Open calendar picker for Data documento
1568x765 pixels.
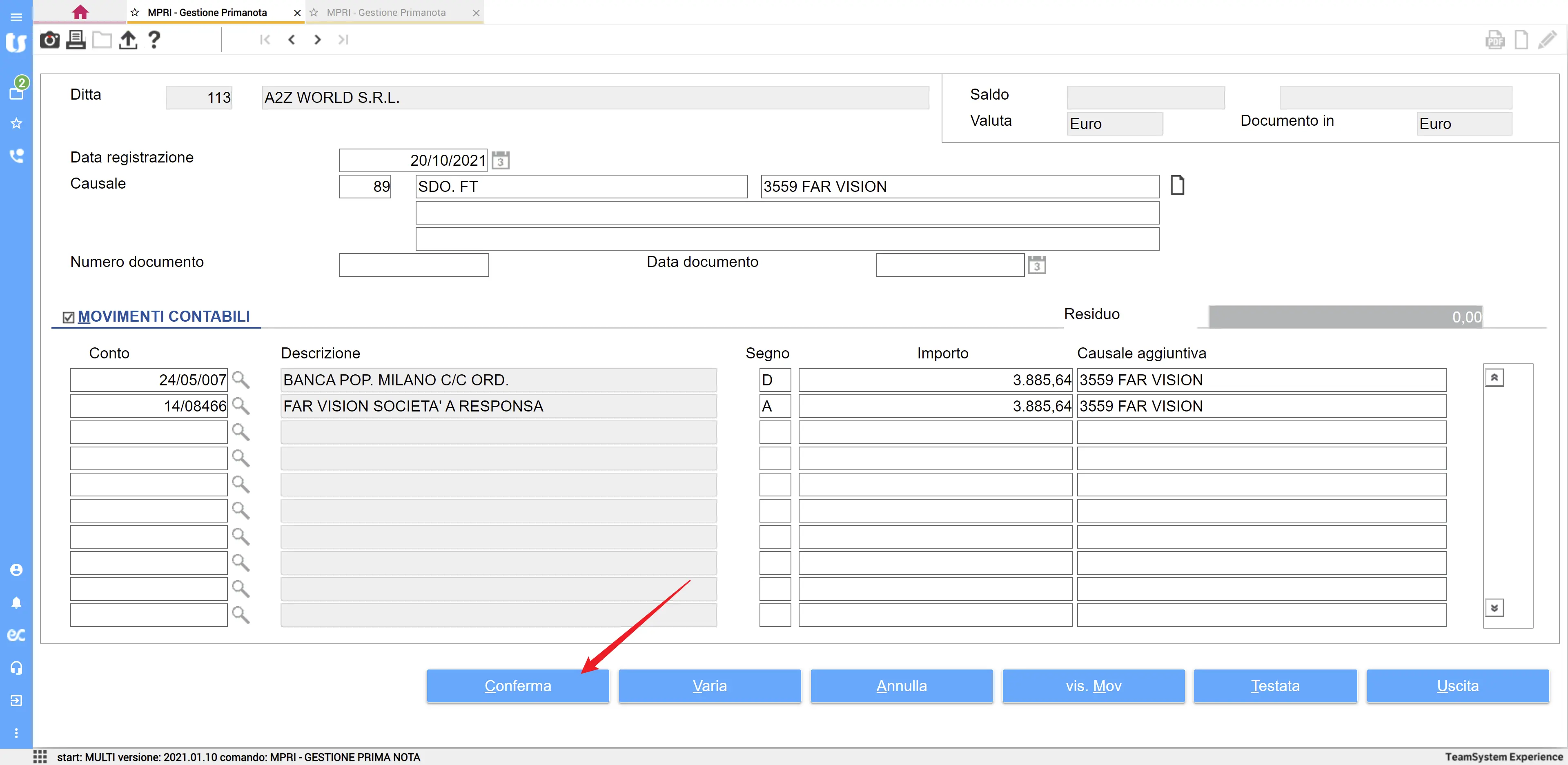tap(1037, 265)
